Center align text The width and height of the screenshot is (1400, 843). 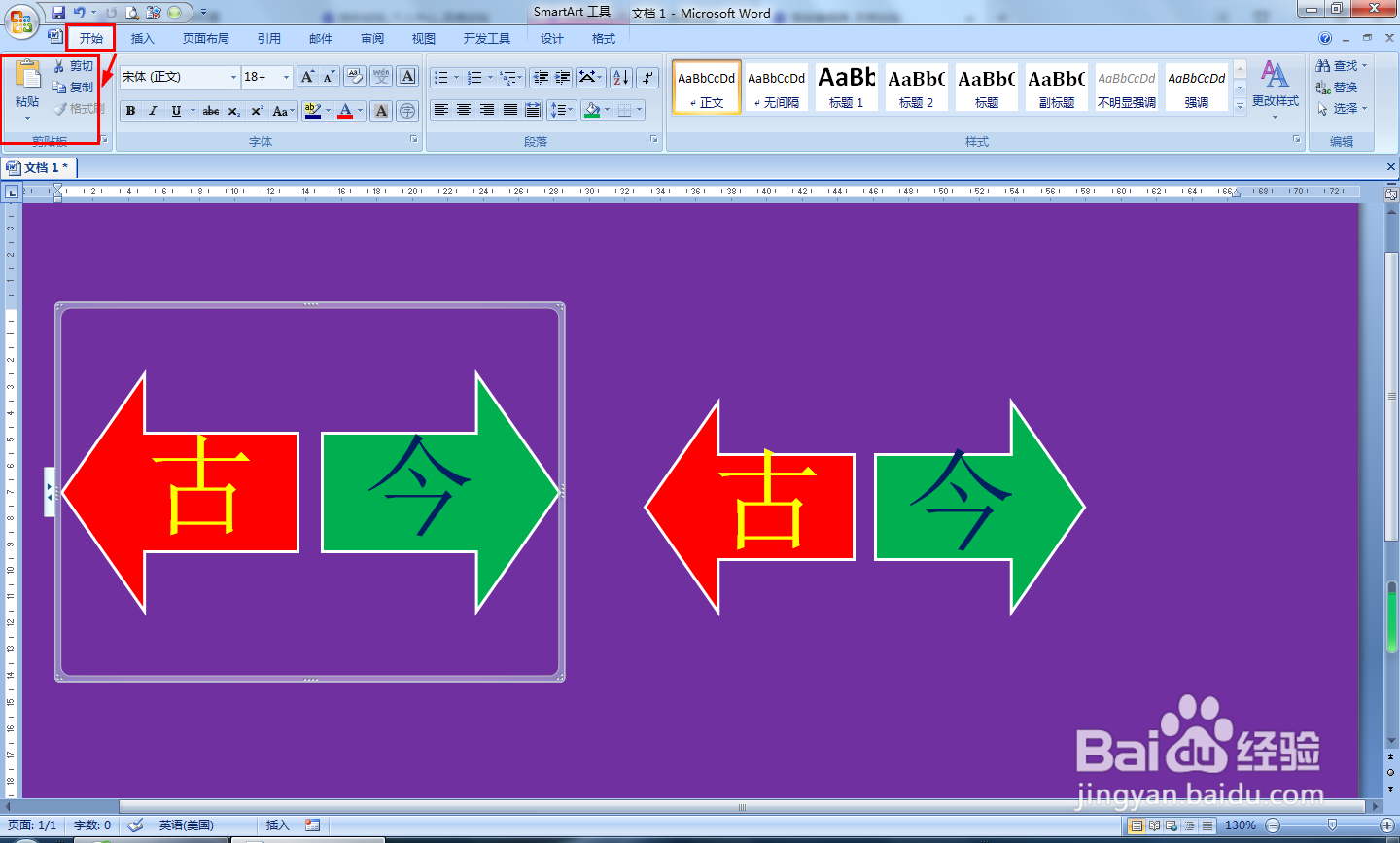464,111
